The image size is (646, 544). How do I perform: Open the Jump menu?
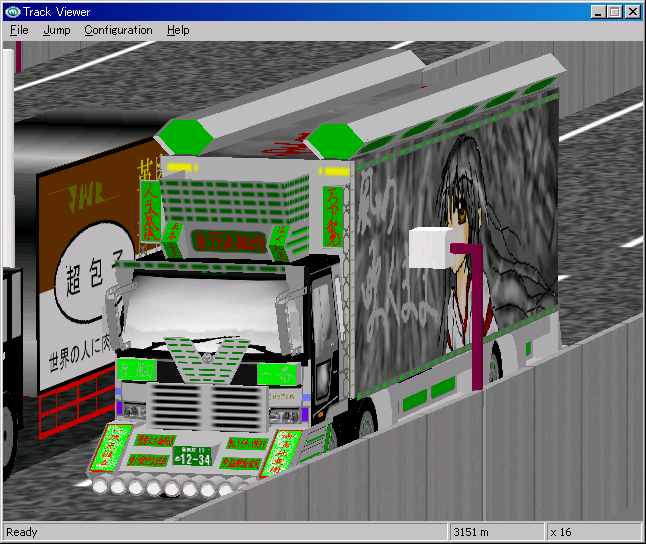(57, 30)
